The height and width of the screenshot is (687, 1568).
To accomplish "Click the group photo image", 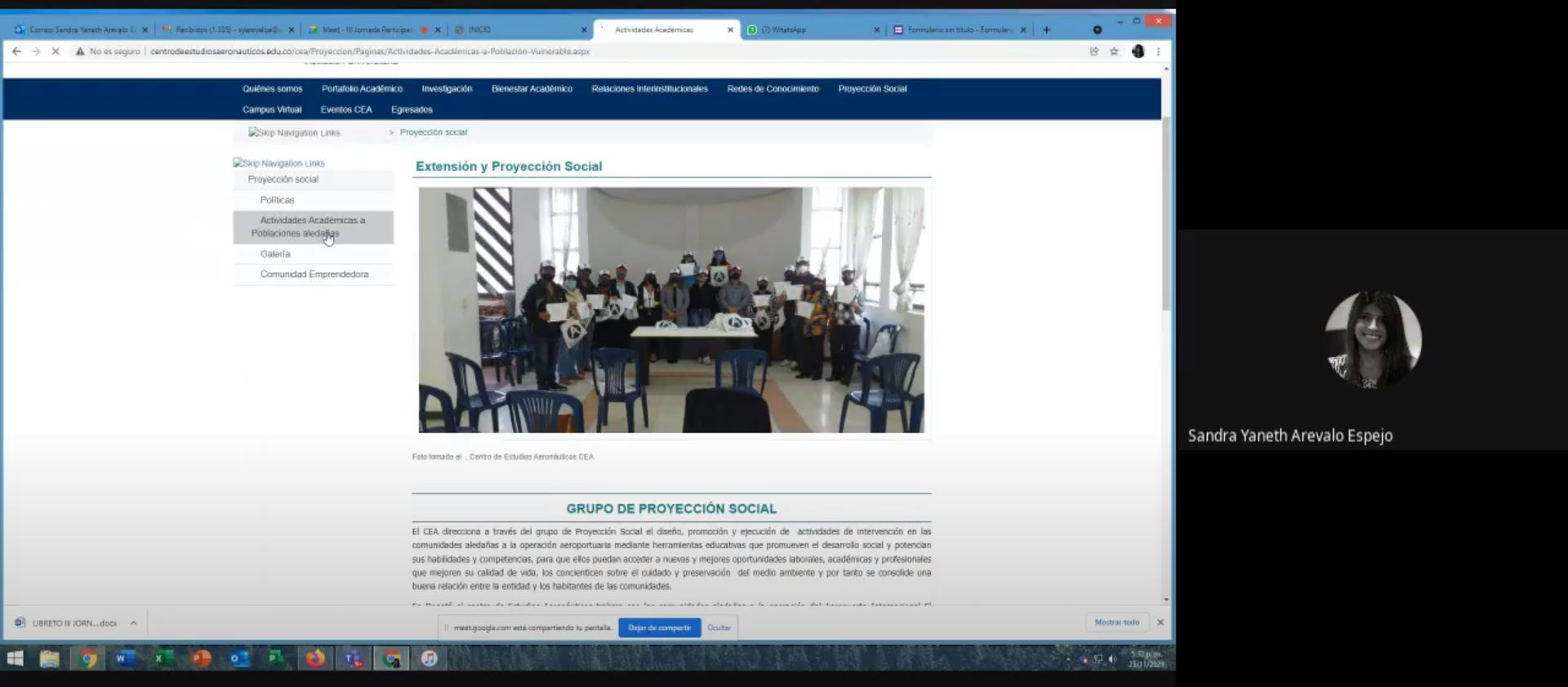I will pos(671,310).
